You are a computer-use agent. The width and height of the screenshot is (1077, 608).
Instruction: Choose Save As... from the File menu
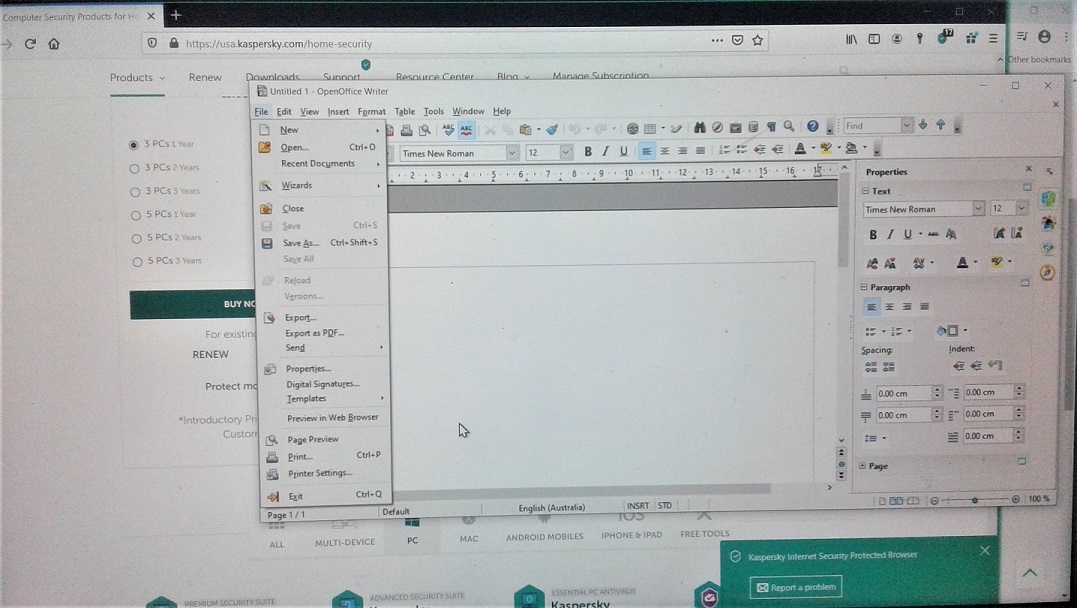pos(320,243)
